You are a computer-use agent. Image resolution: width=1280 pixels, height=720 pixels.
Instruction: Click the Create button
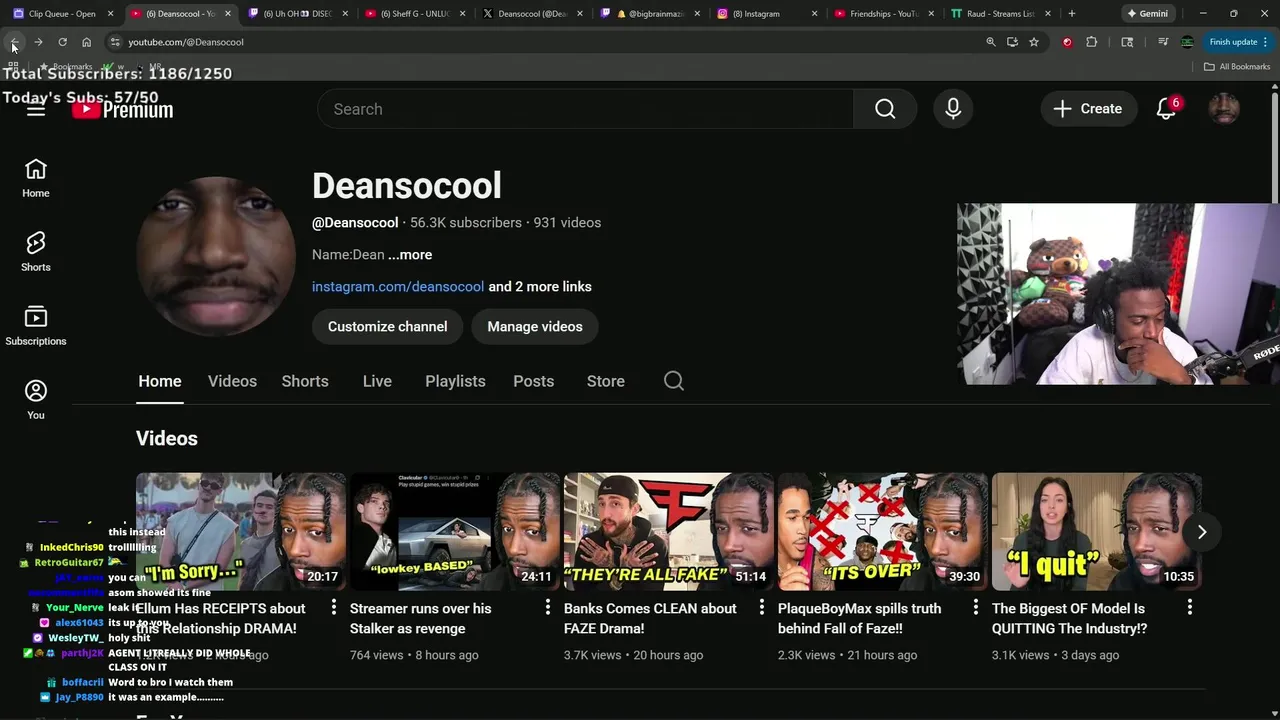1088,109
